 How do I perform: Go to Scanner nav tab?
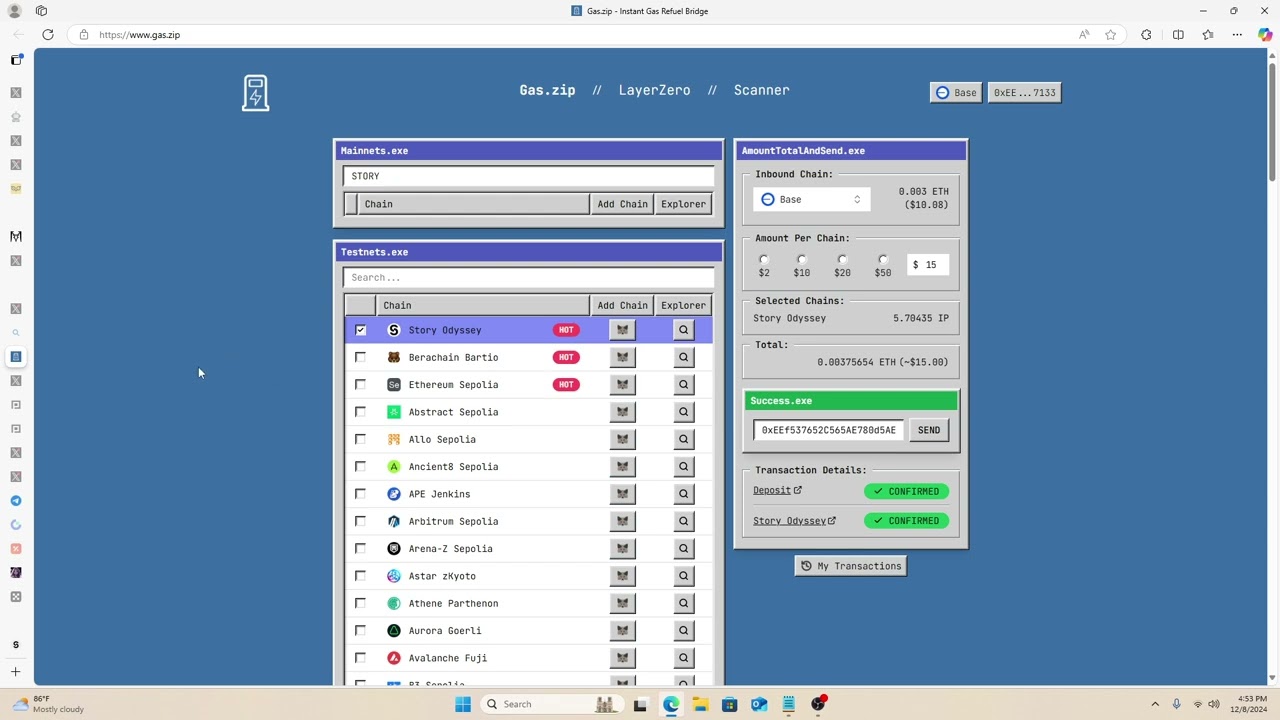762,90
